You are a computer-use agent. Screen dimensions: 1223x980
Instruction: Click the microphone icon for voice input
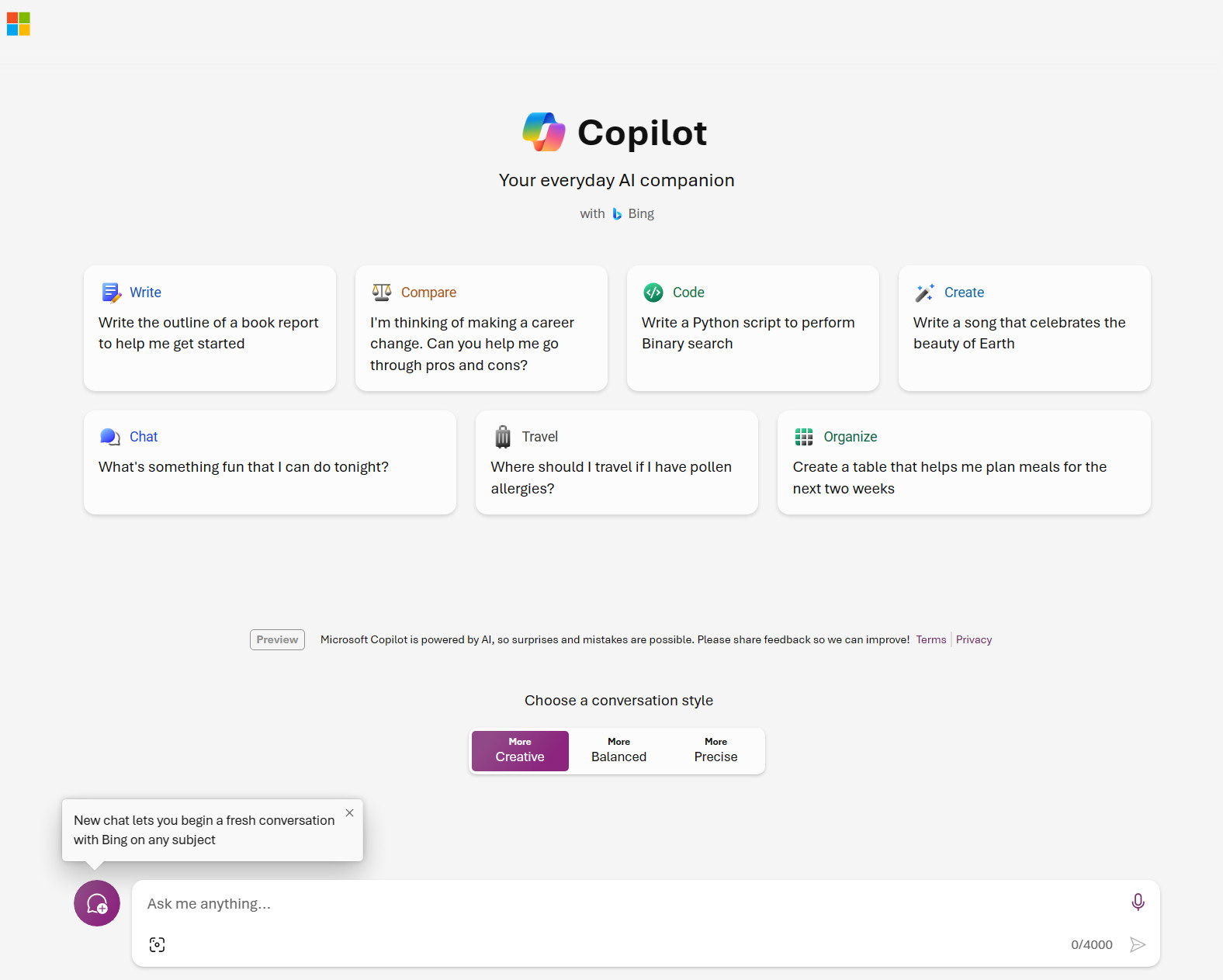pos(1138,902)
